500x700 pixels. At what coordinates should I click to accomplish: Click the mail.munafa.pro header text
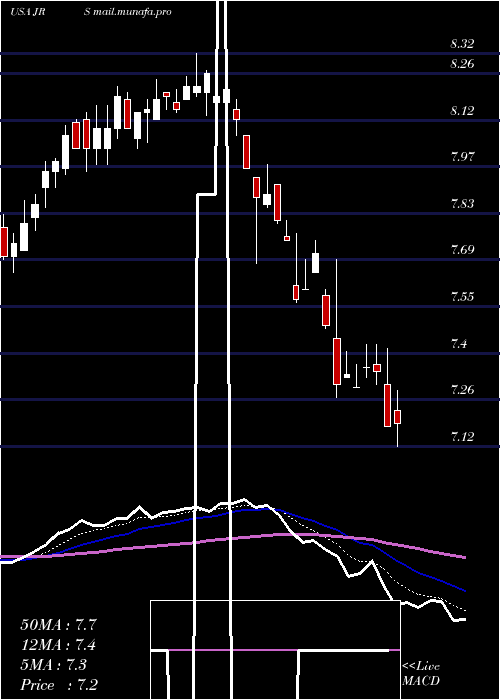132,12
